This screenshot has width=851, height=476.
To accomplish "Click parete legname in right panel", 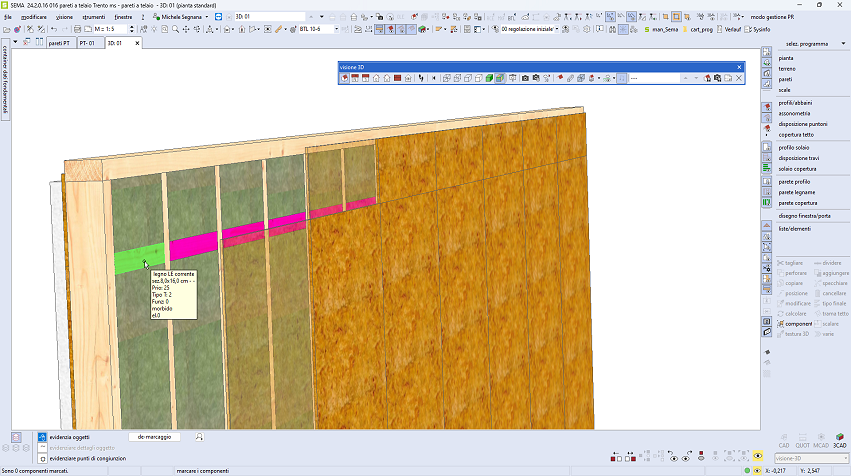I will pos(797,192).
